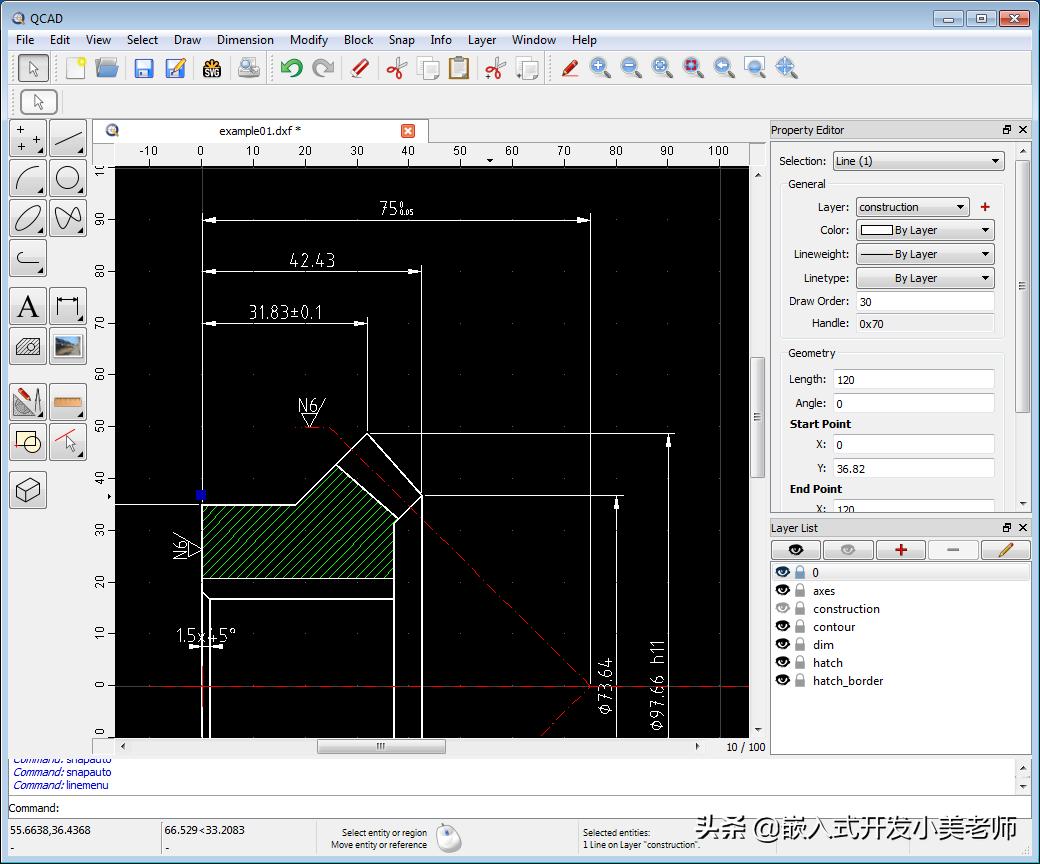Zoom in with plus magnifier
Image resolution: width=1040 pixels, height=864 pixels.
pyautogui.click(x=600, y=68)
